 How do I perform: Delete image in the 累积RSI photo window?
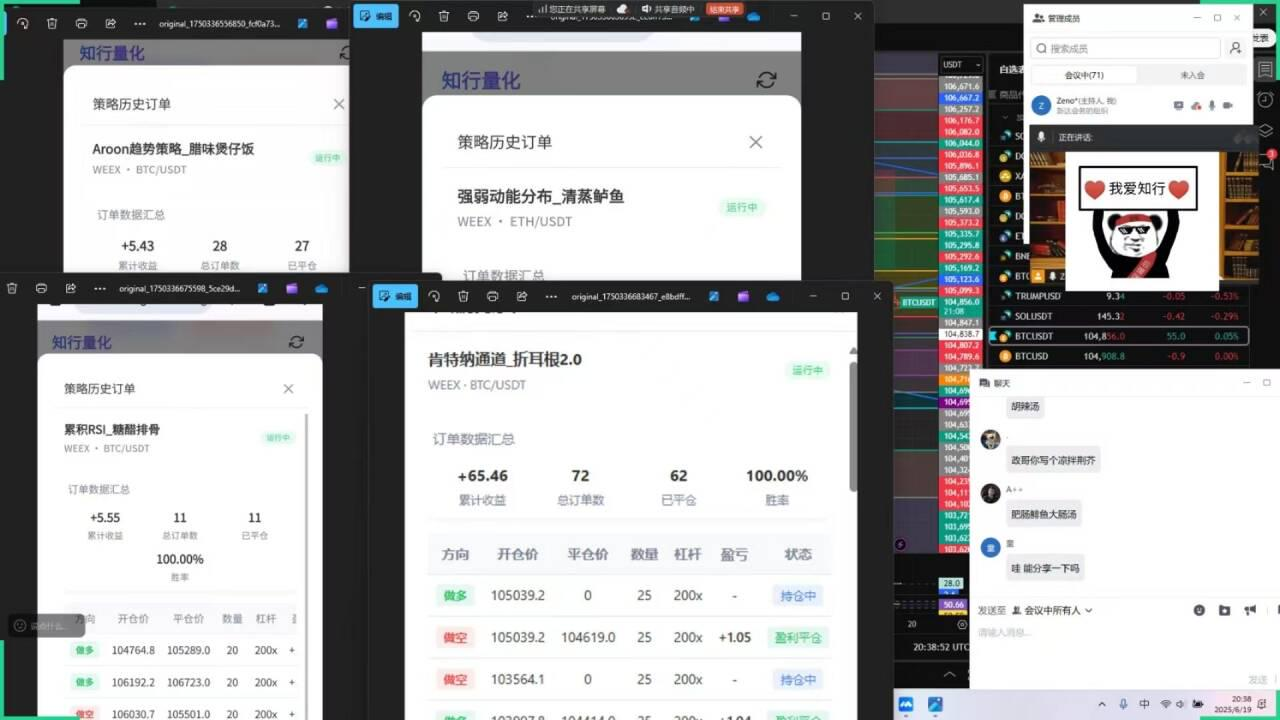[x=12, y=288]
